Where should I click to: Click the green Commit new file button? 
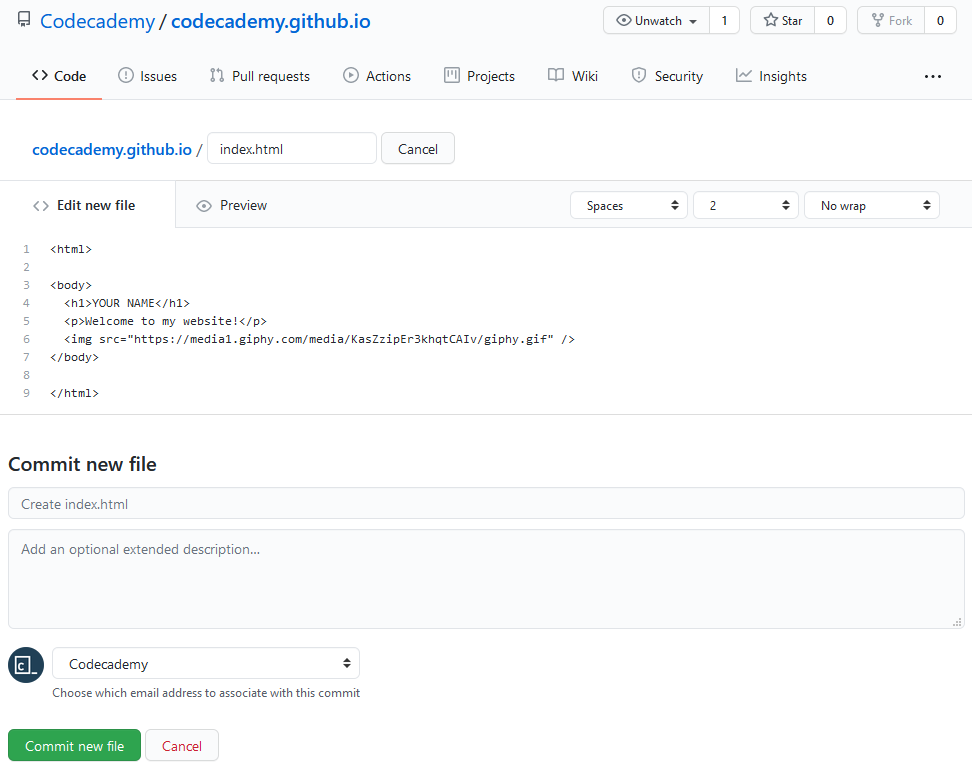coord(74,746)
